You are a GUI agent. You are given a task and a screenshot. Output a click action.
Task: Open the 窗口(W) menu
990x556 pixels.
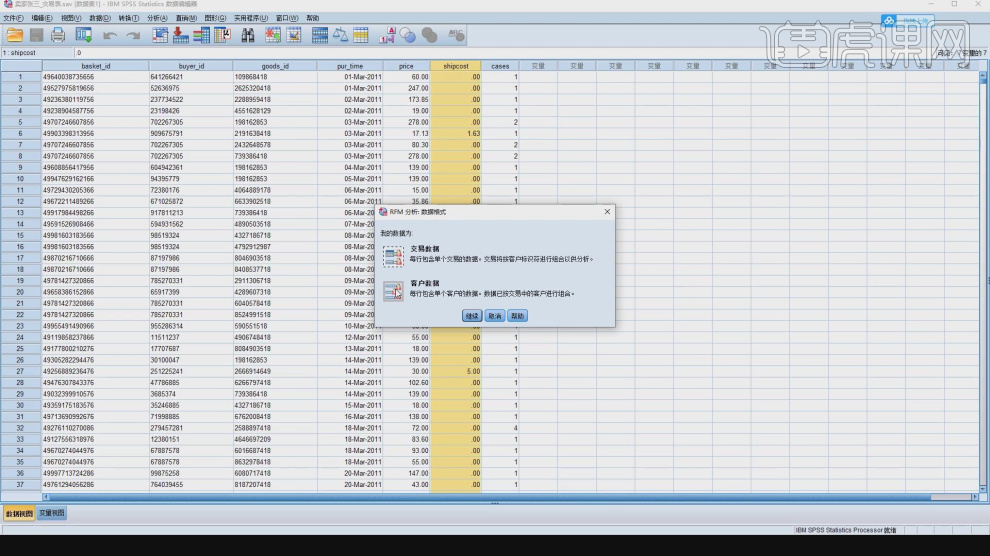click(x=287, y=18)
